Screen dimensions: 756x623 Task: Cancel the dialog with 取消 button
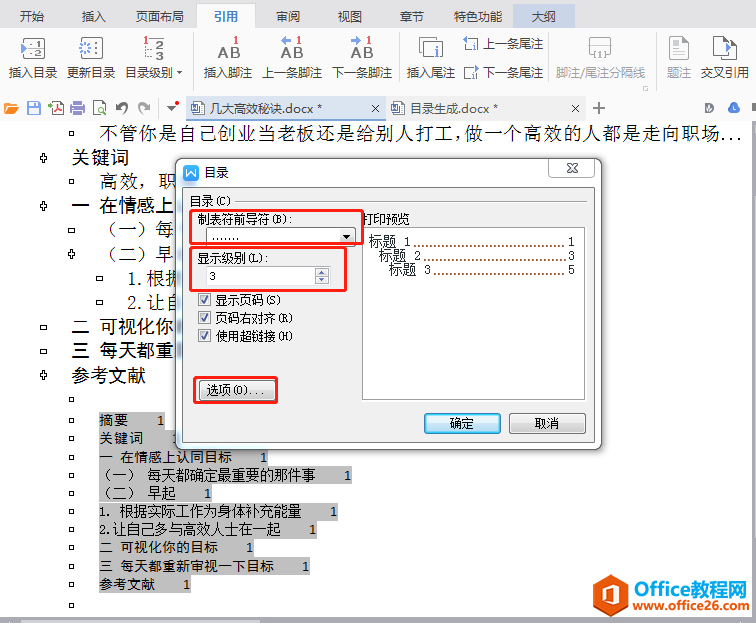547,423
